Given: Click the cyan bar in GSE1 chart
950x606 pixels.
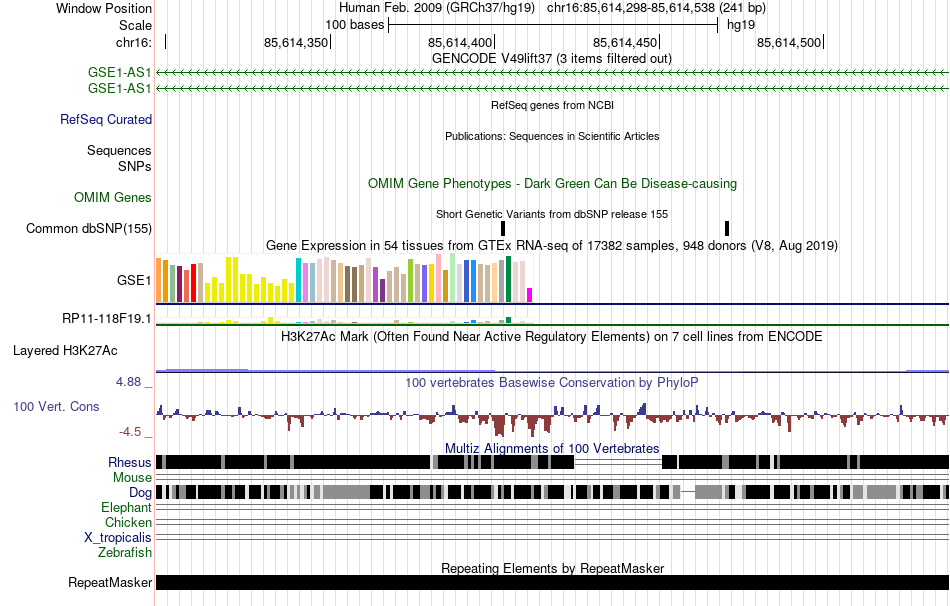Looking at the screenshot, I should click(298, 280).
